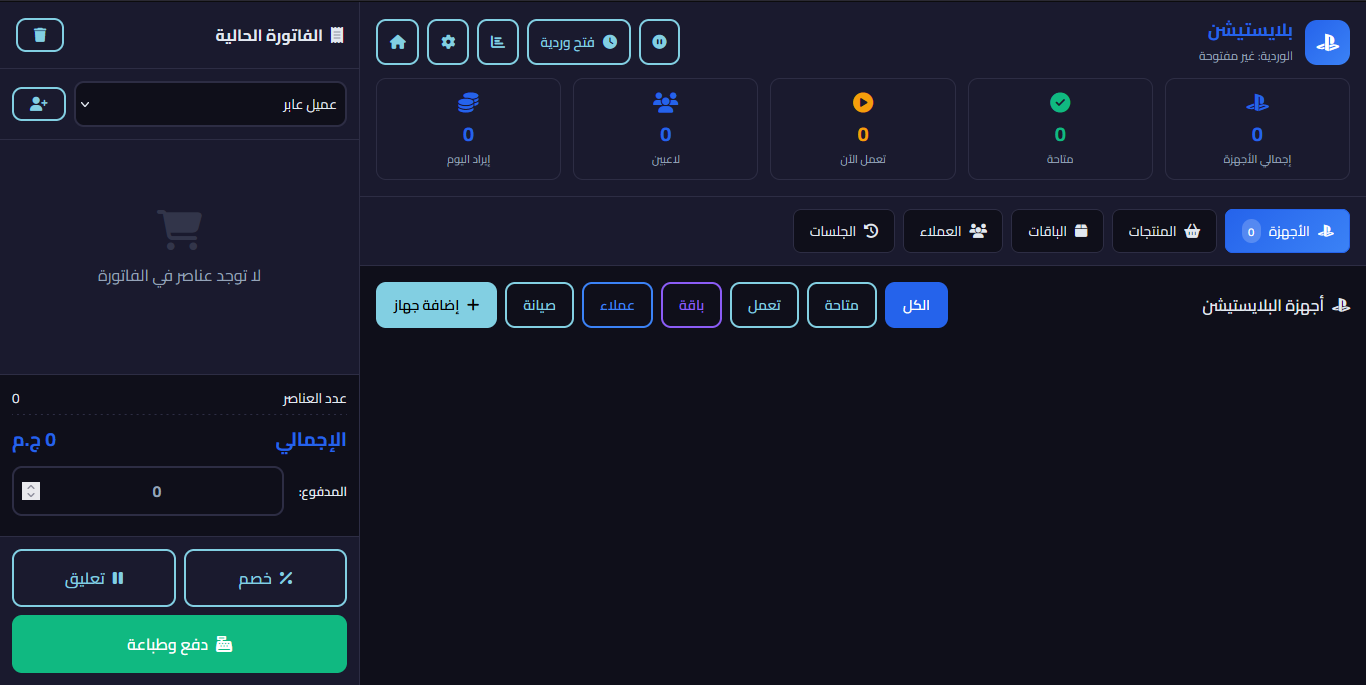Screen dimensions: 1366x685
Task: Click إضافة جهاز add device button
Action: tap(436, 305)
